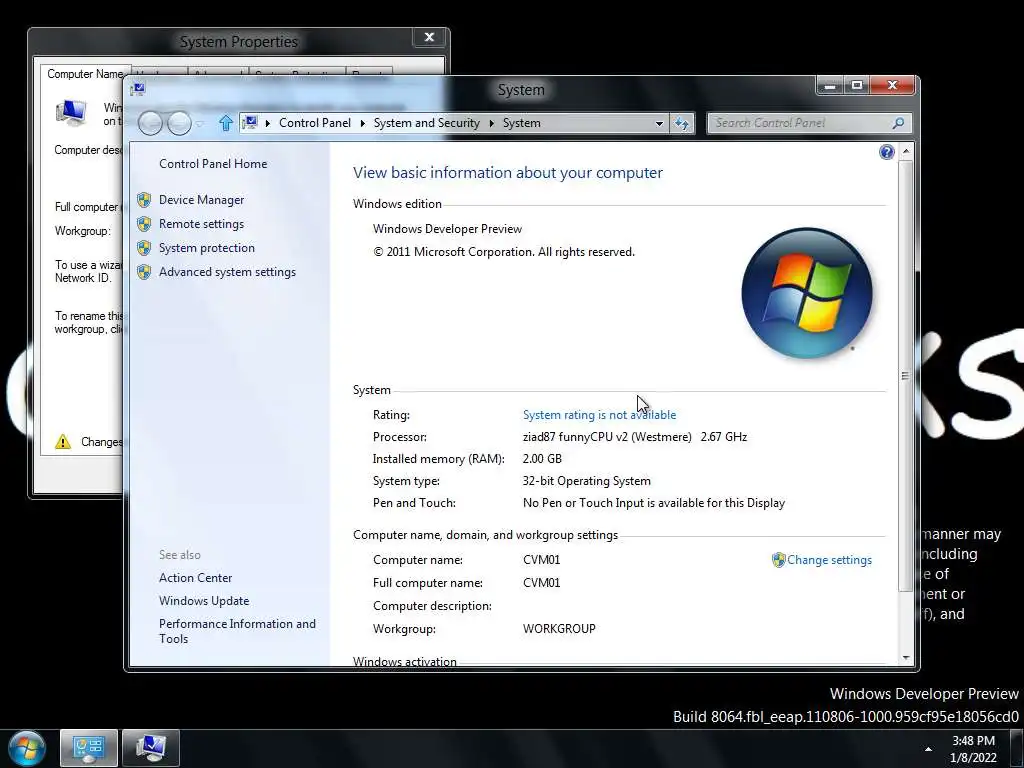
Task: Minimize the System window
Action: click(x=829, y=86)
